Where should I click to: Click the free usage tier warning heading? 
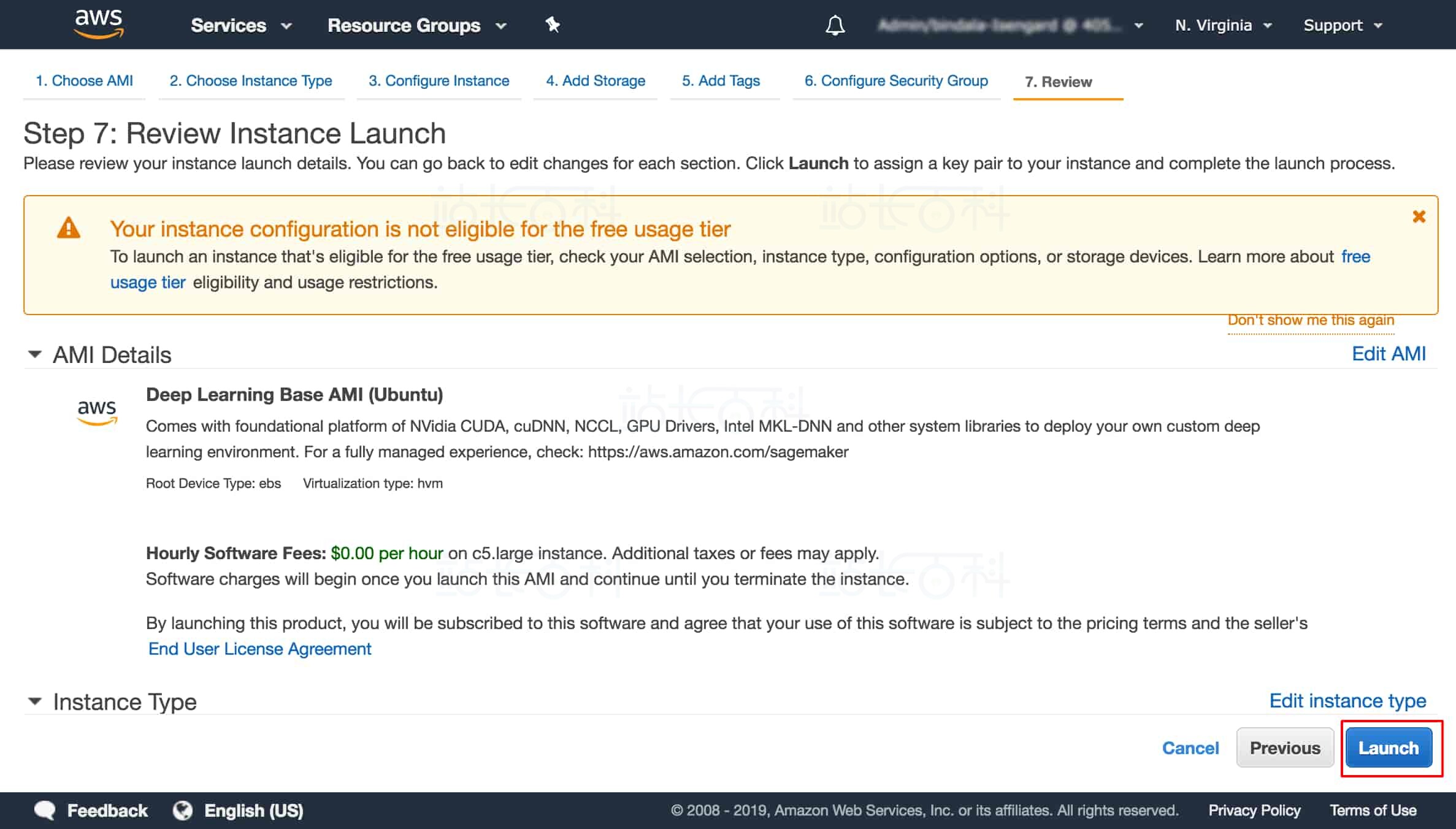tap(420, 229)
